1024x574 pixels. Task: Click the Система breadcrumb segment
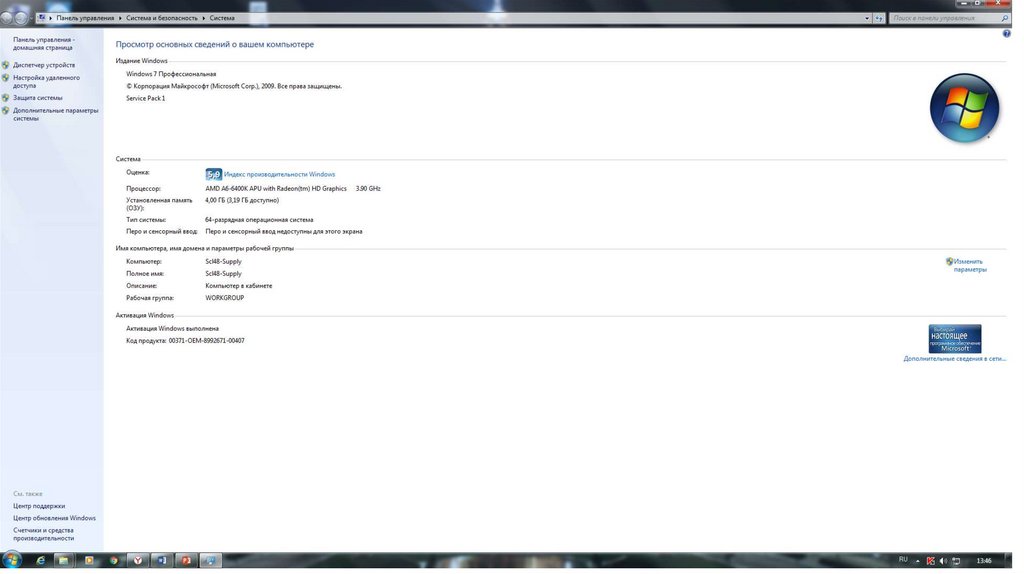click(222, 18)
